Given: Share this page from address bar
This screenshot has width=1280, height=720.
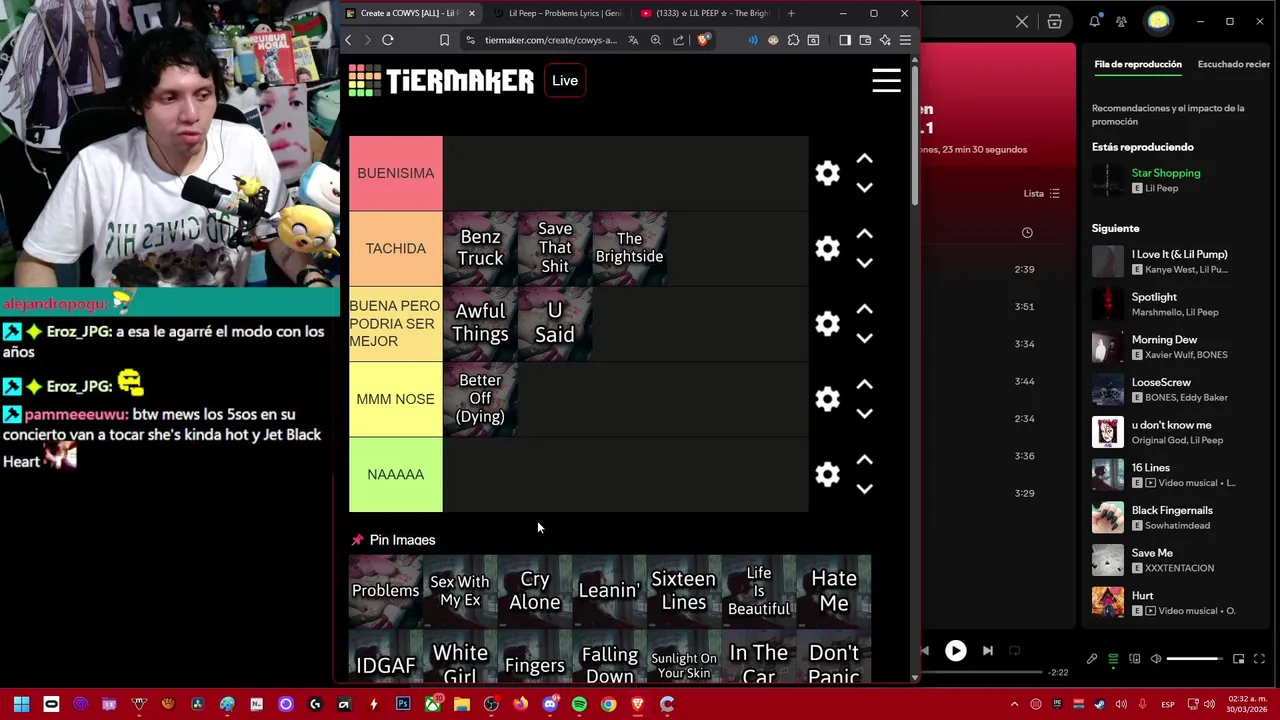Looking at the screenshot, I should [x=679, y=40].
